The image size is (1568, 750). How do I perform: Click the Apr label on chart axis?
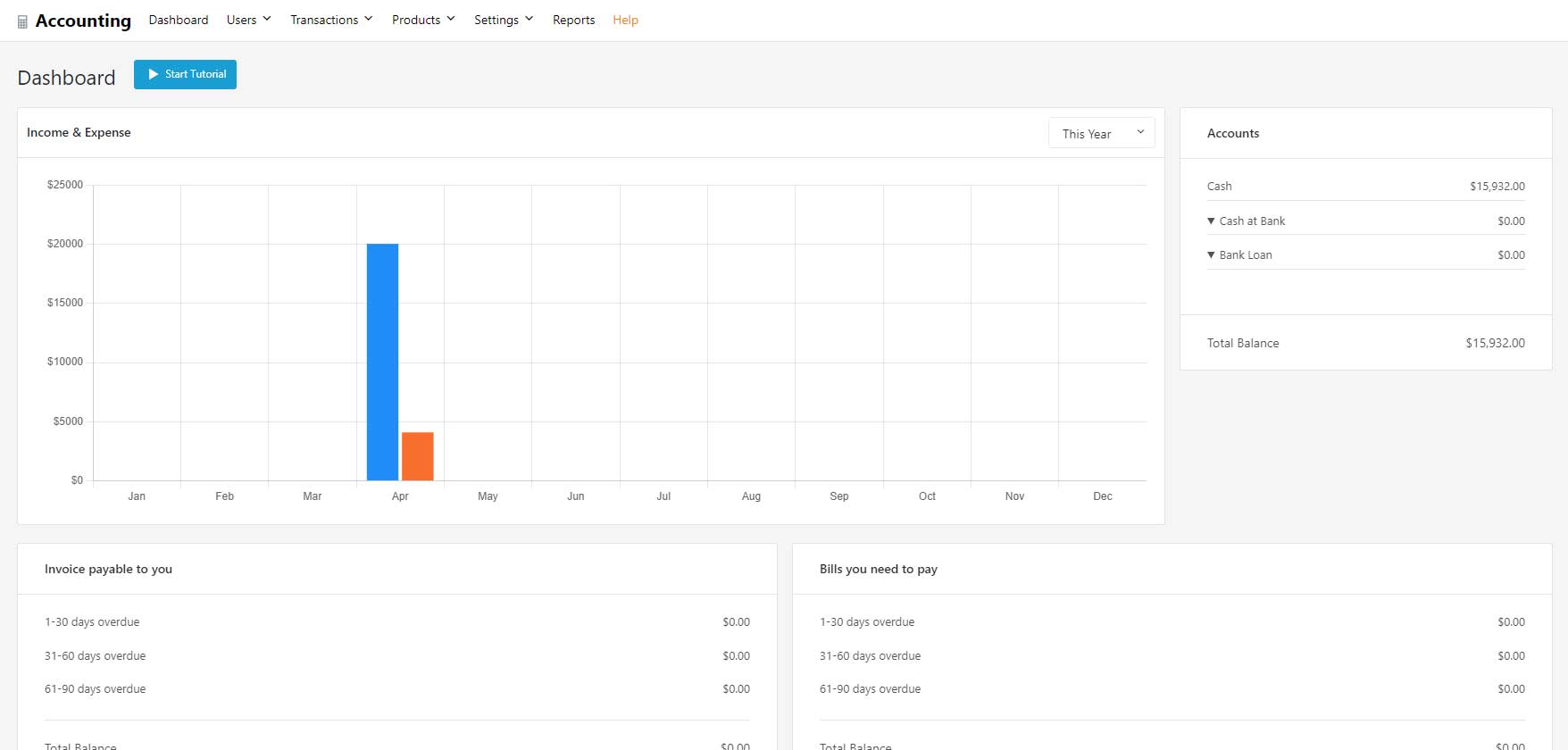pyautogui.click(x=400, y=496)
